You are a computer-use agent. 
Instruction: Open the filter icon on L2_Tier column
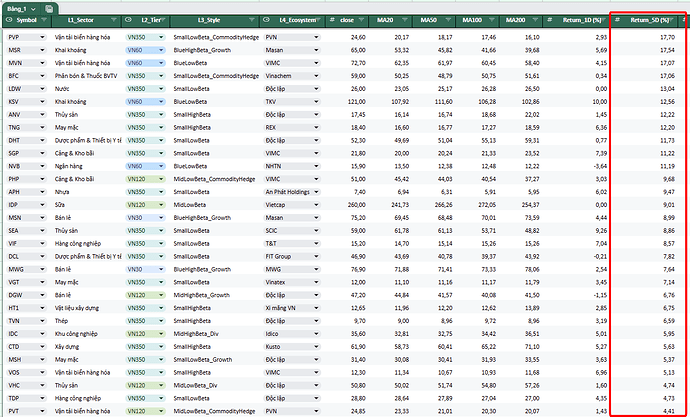(165, 20)
